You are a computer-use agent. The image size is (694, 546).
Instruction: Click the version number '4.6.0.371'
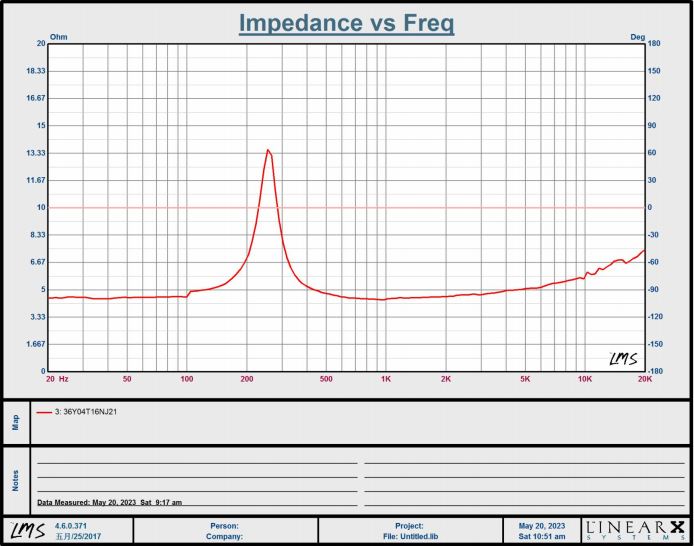(x=71, y=526)
